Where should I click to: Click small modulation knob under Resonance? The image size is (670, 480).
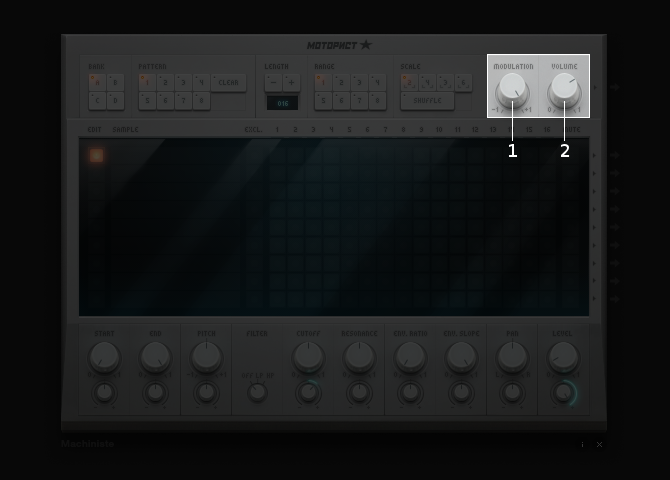tap(359, 392)
